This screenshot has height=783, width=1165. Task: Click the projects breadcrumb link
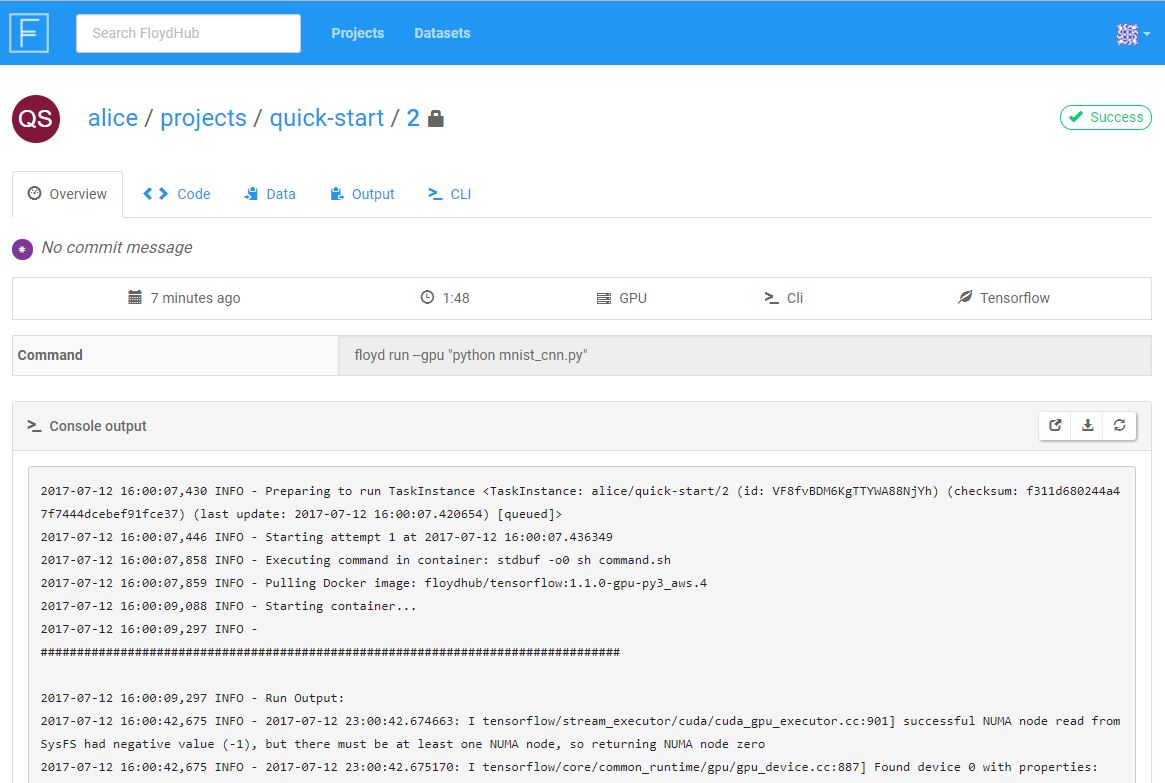[x=203, y=118]
